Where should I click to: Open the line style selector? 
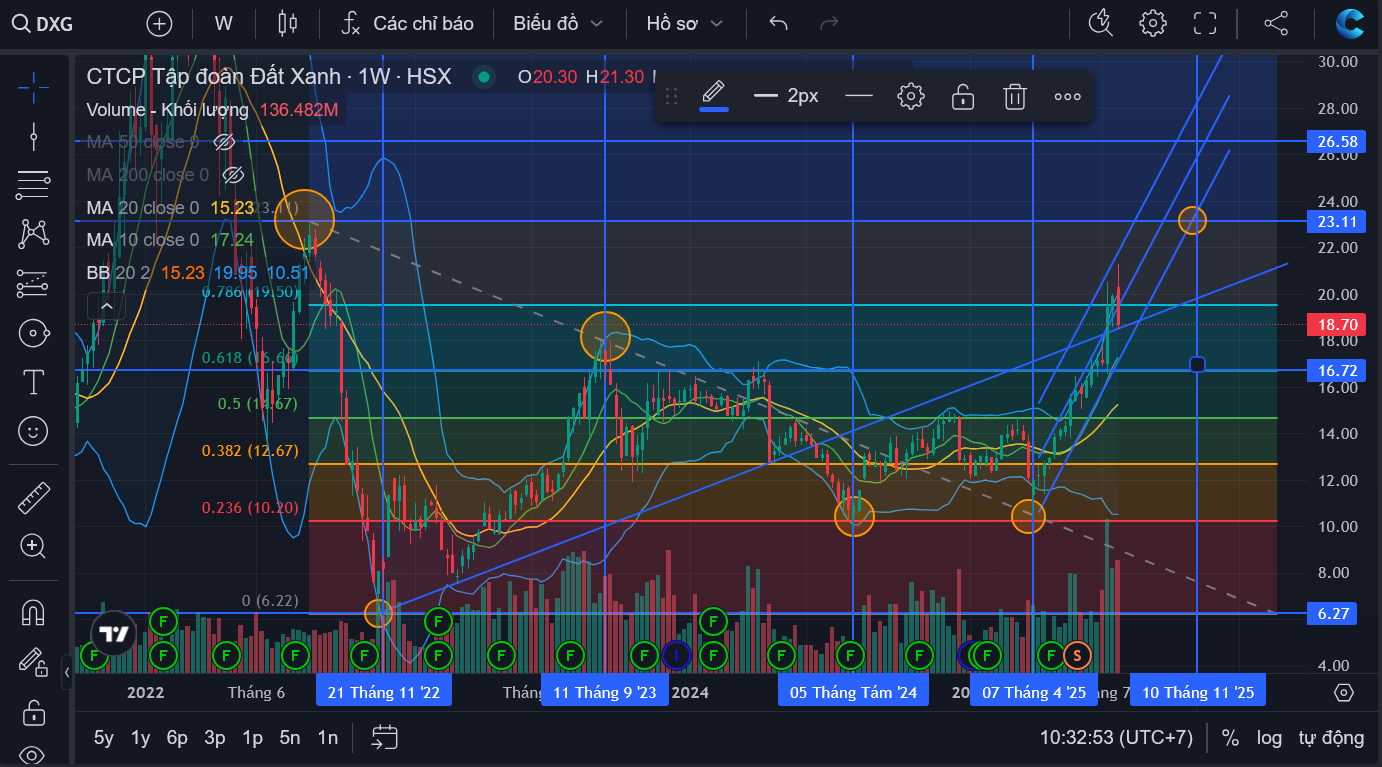859,96
